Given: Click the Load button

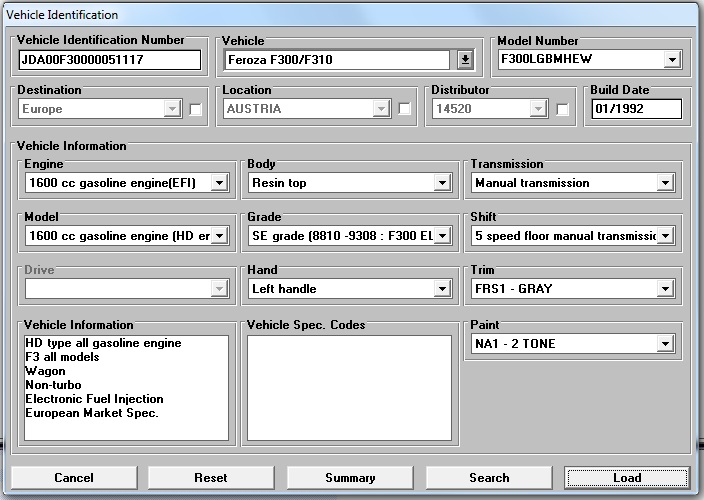Looking at the screenshot, I should tap(627, 478).
